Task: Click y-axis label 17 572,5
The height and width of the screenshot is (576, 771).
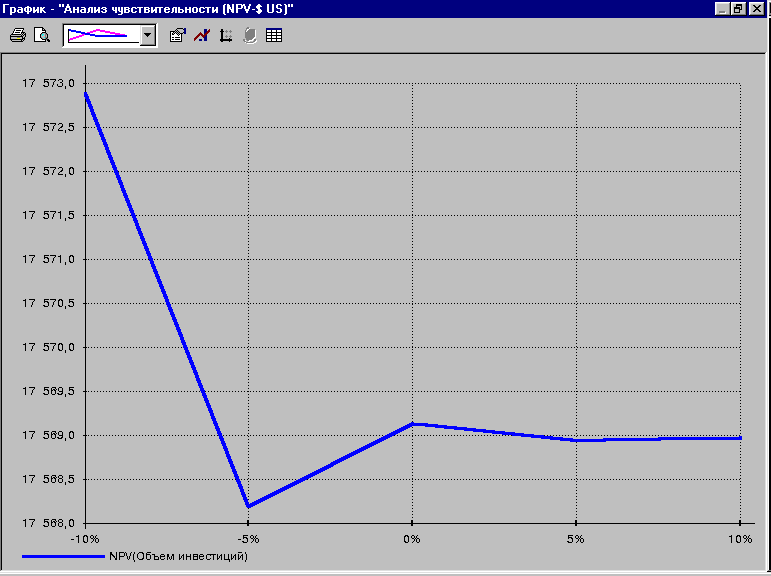Action: [48, 127]
